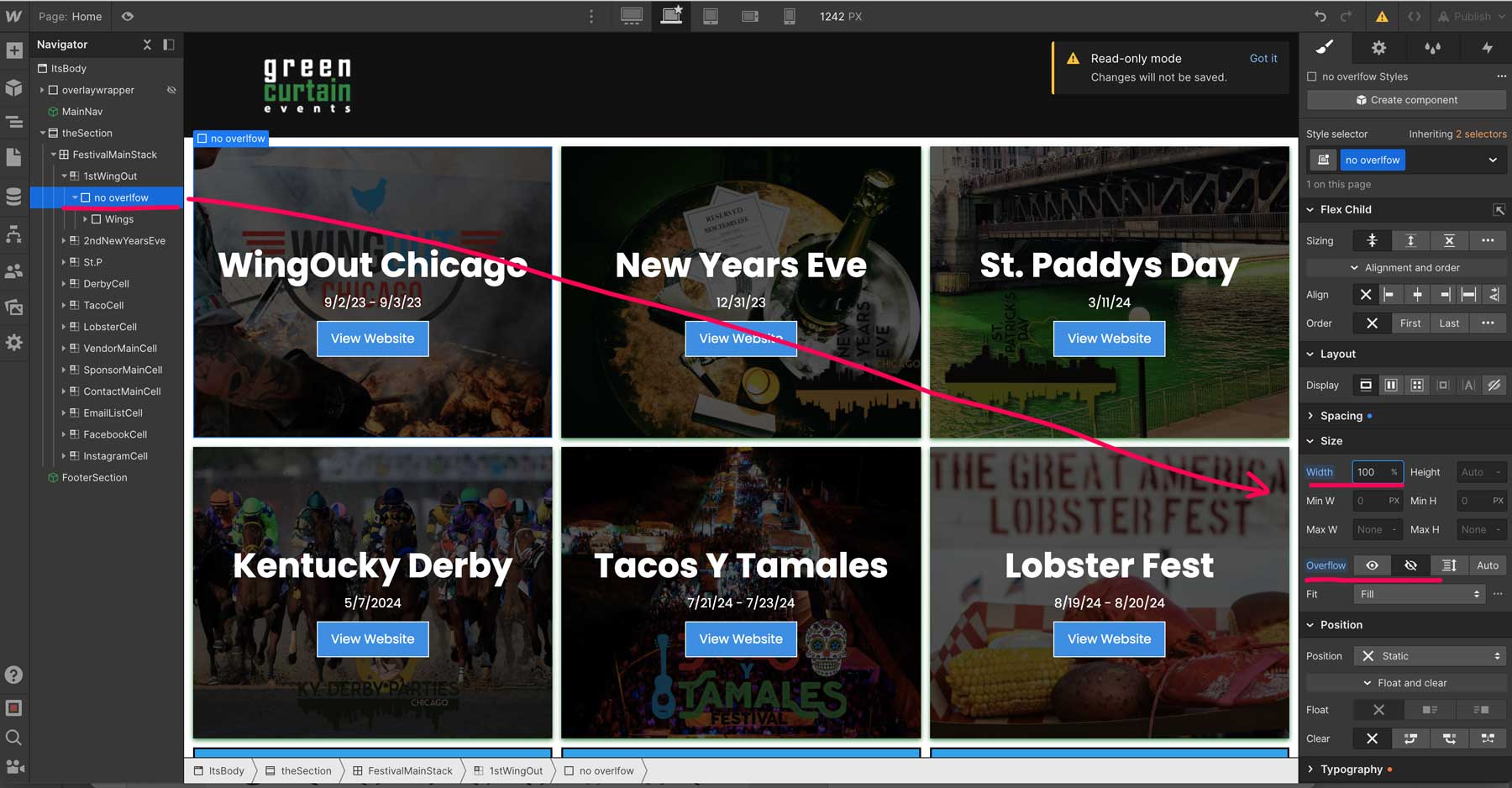The height and width of the screenshot is (788, 1512).
Task: Open the CMS Collections panel
Action: point(13,197)
